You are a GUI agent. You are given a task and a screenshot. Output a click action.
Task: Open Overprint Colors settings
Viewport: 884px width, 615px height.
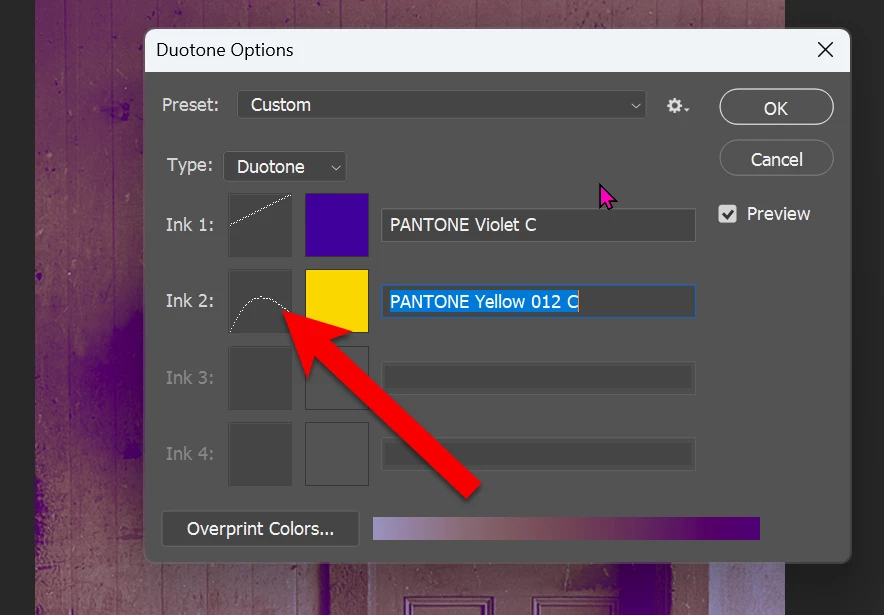[x=260, y=529]
